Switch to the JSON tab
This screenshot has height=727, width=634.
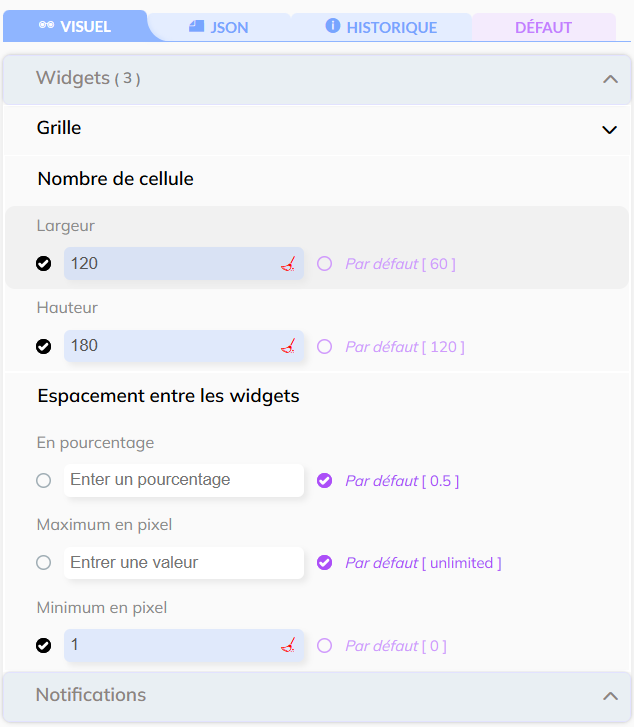(x=220, y=27)
